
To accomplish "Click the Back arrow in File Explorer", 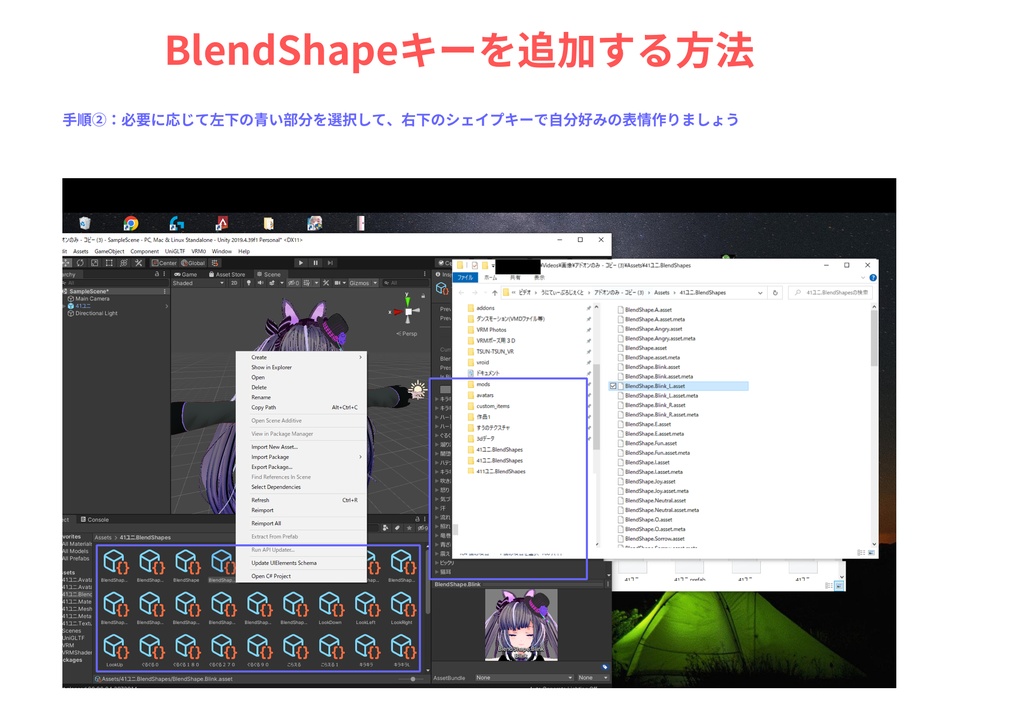I will [x=462, y=291].
